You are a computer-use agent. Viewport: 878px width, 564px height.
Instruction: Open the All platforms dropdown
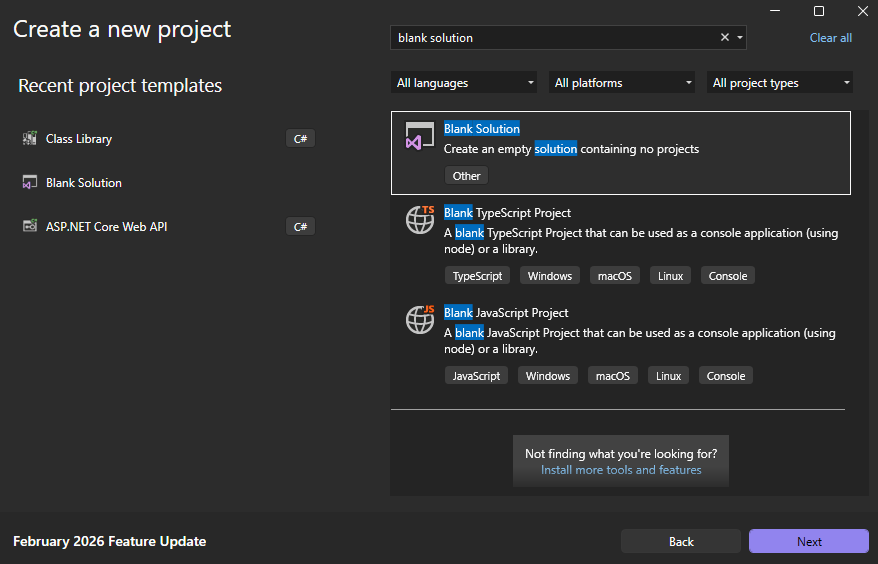(x=622, y=83)
